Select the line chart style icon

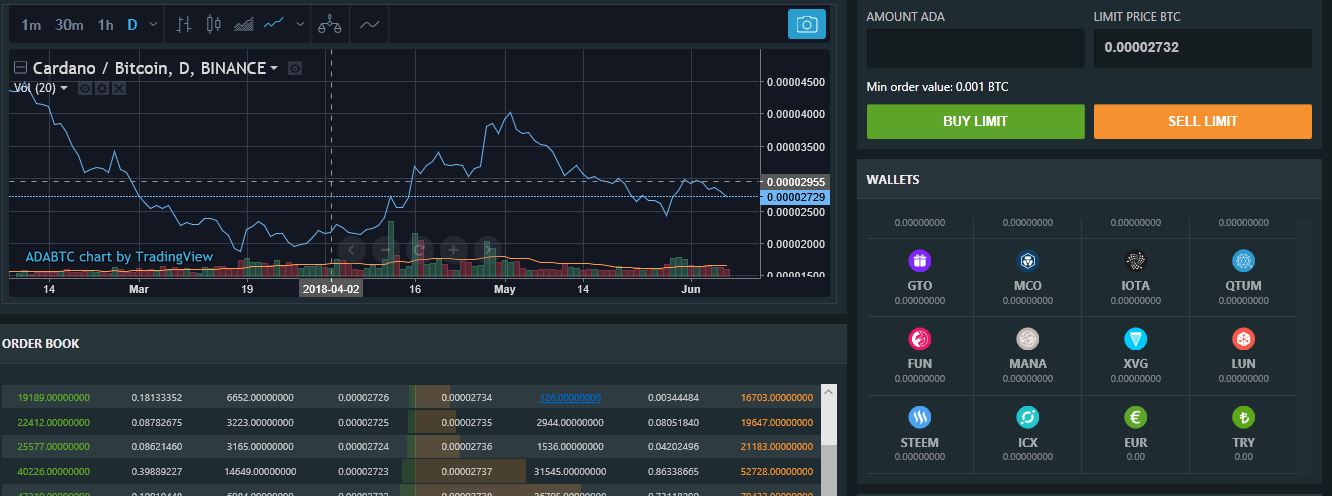click(275, 24)
